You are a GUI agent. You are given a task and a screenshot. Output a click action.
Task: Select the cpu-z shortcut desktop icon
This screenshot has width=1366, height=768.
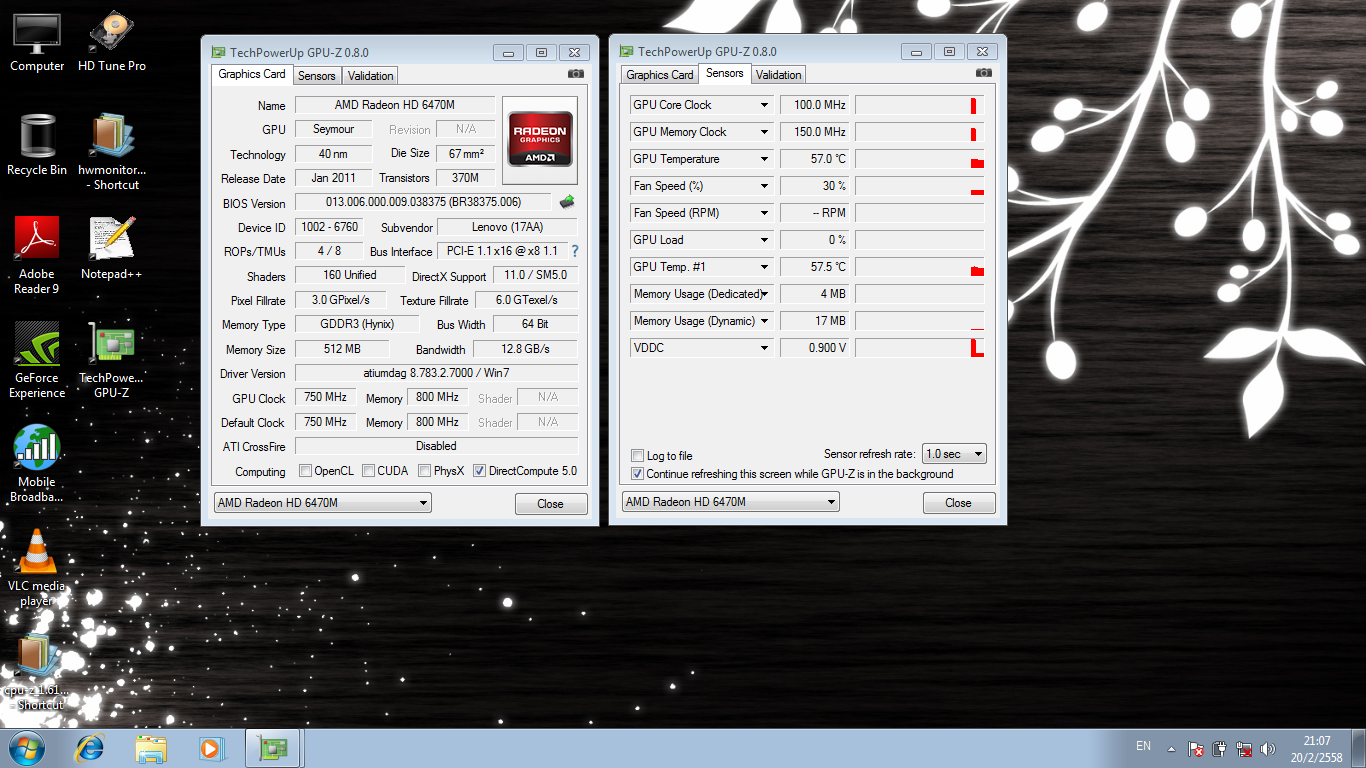(37, 673)
